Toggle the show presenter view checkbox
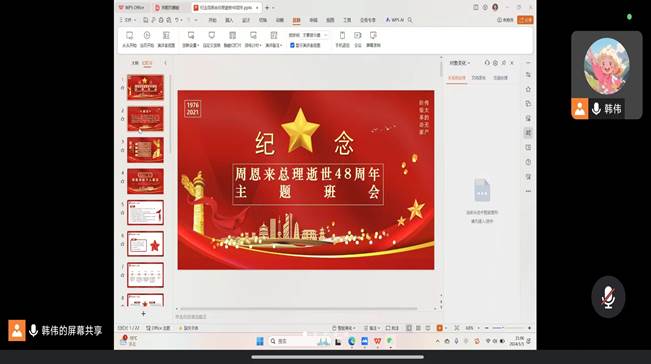651x364 pixels. click(292, 45)
